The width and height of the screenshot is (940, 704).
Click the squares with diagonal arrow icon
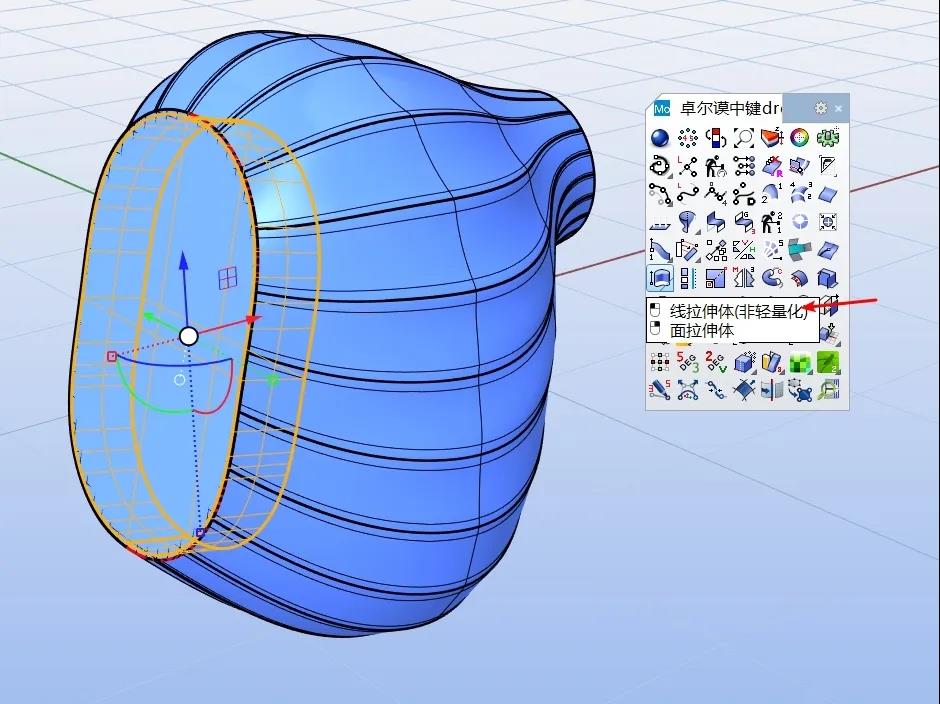716,251
